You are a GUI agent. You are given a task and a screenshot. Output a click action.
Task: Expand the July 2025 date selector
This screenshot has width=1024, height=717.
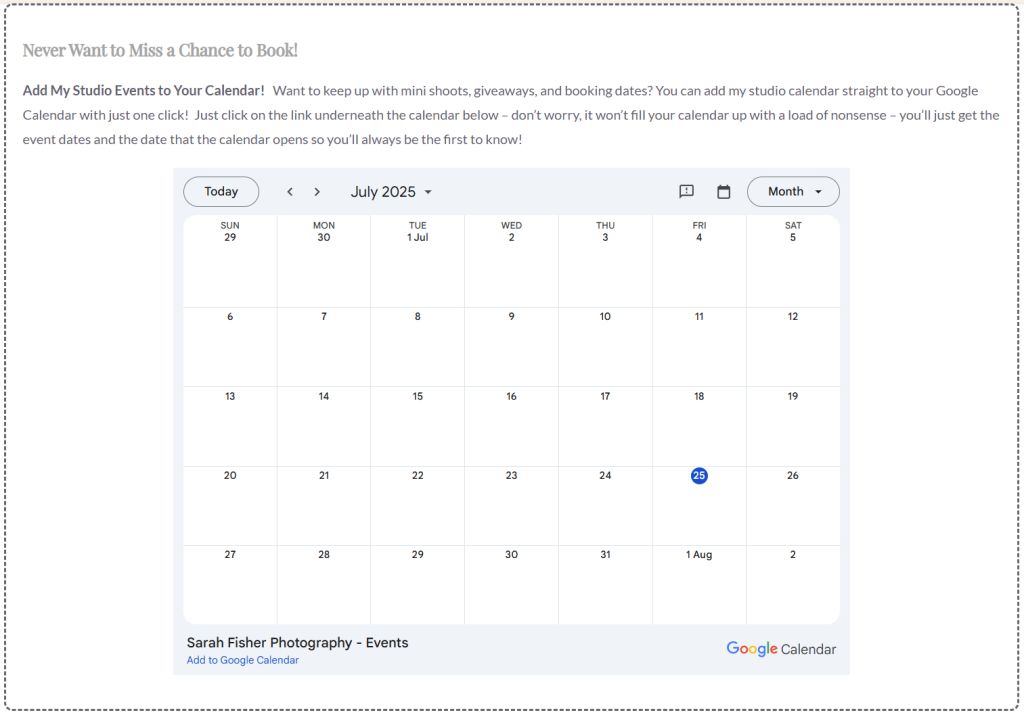click(391, 192)
